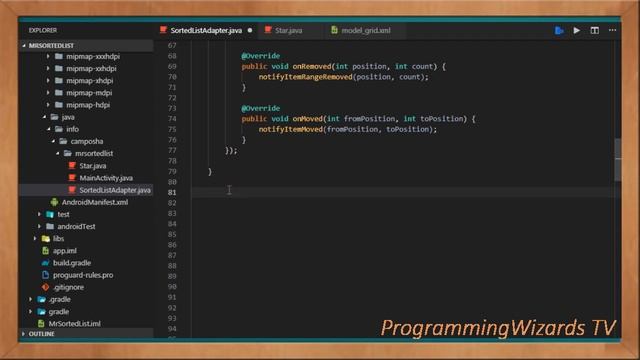Collapse the camposha folder arrow
This screenshot has width=640, height=360.
tap(53, 141)
